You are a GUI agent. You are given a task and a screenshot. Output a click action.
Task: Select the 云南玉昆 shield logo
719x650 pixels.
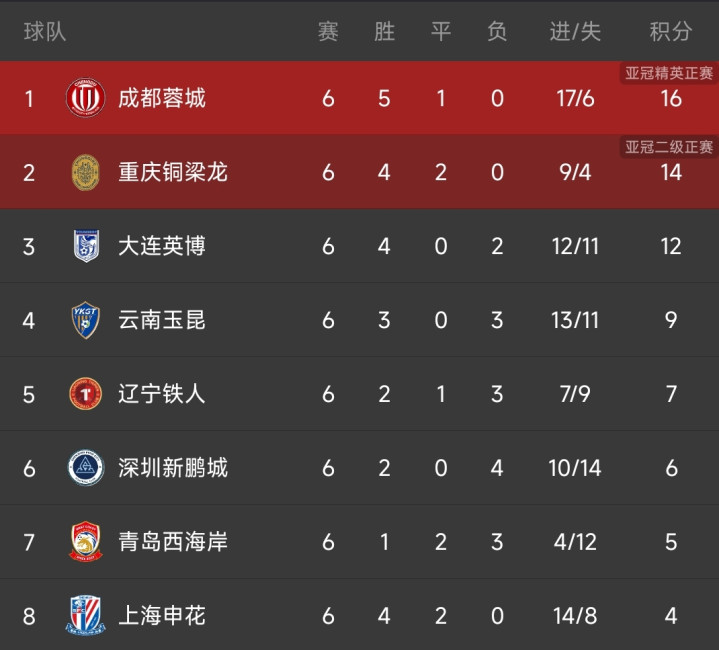[x=85, y=320]
